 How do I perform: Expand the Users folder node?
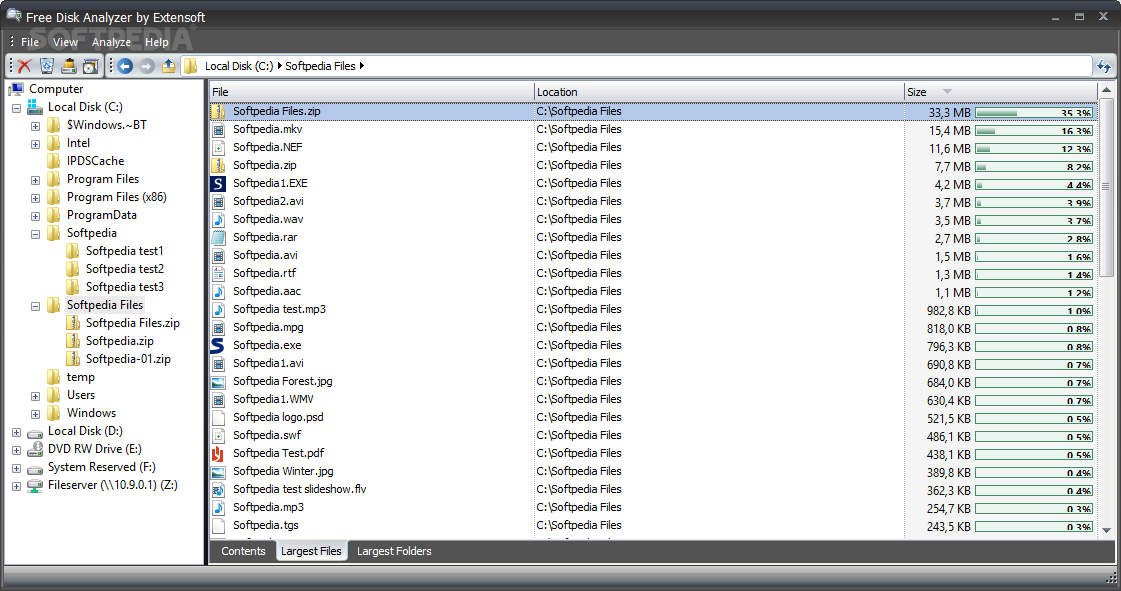pos(35,397)
